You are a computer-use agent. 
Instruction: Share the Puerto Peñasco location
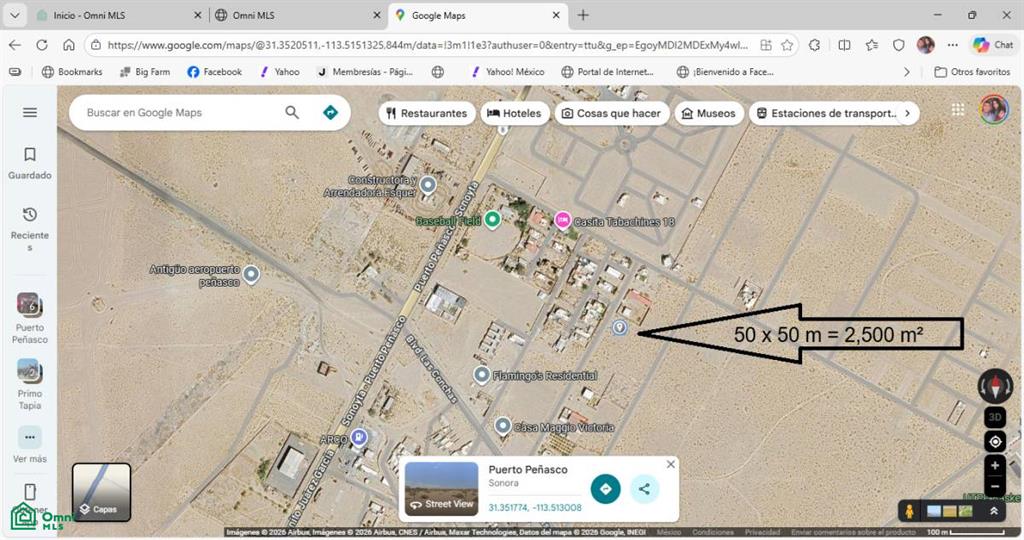(x=644, y=489)
